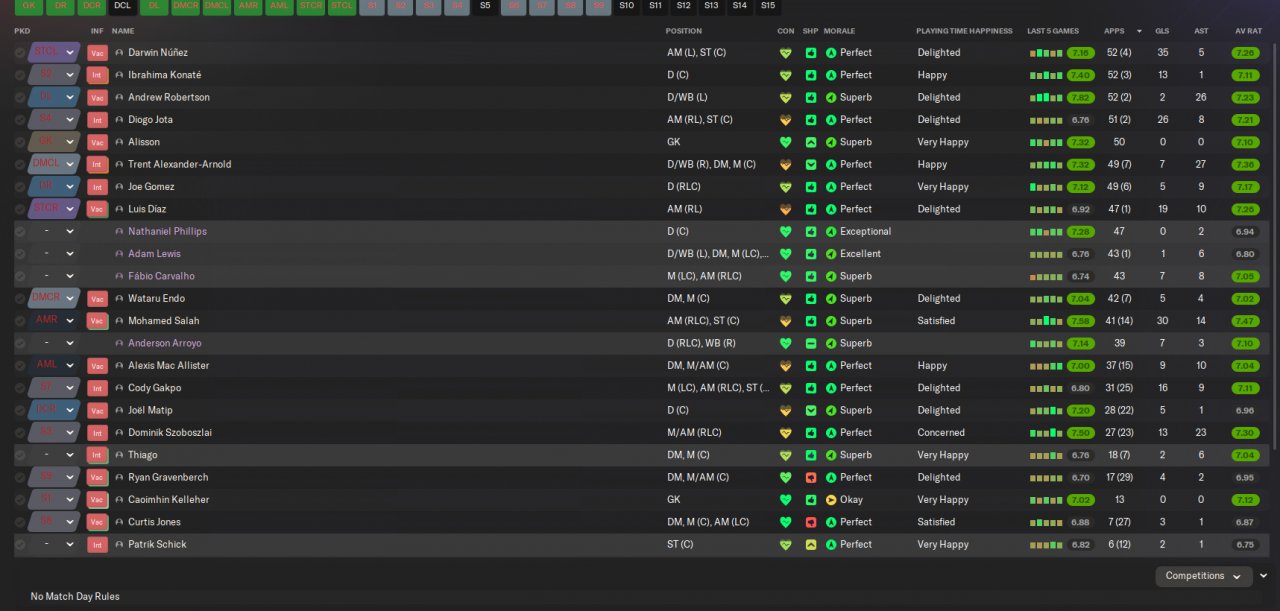
Task: Click Andrew Robertson's Vac info icon
Action: 97,98
